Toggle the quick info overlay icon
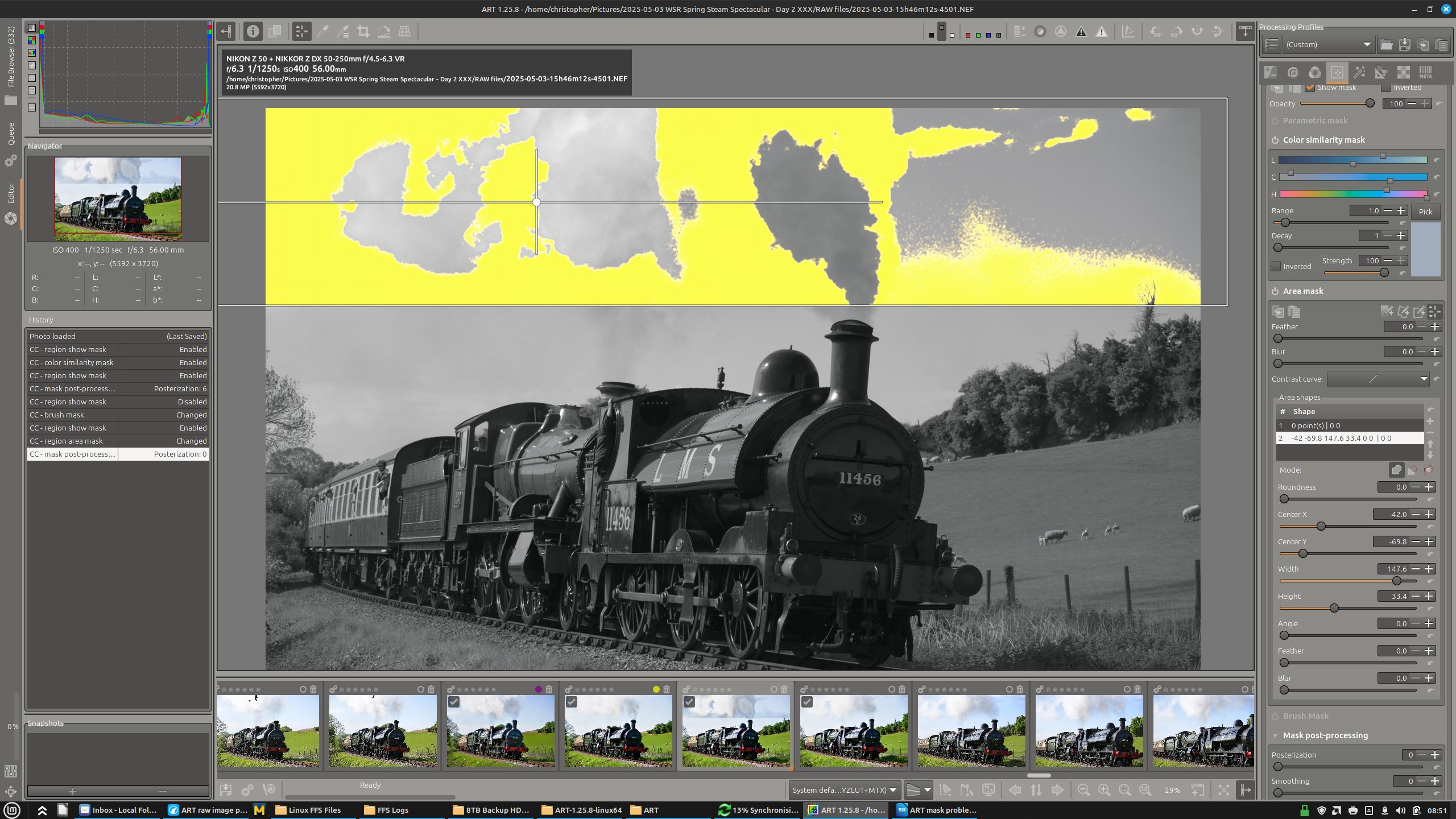Screen dimensions: 1456x819 coord(253,31)
